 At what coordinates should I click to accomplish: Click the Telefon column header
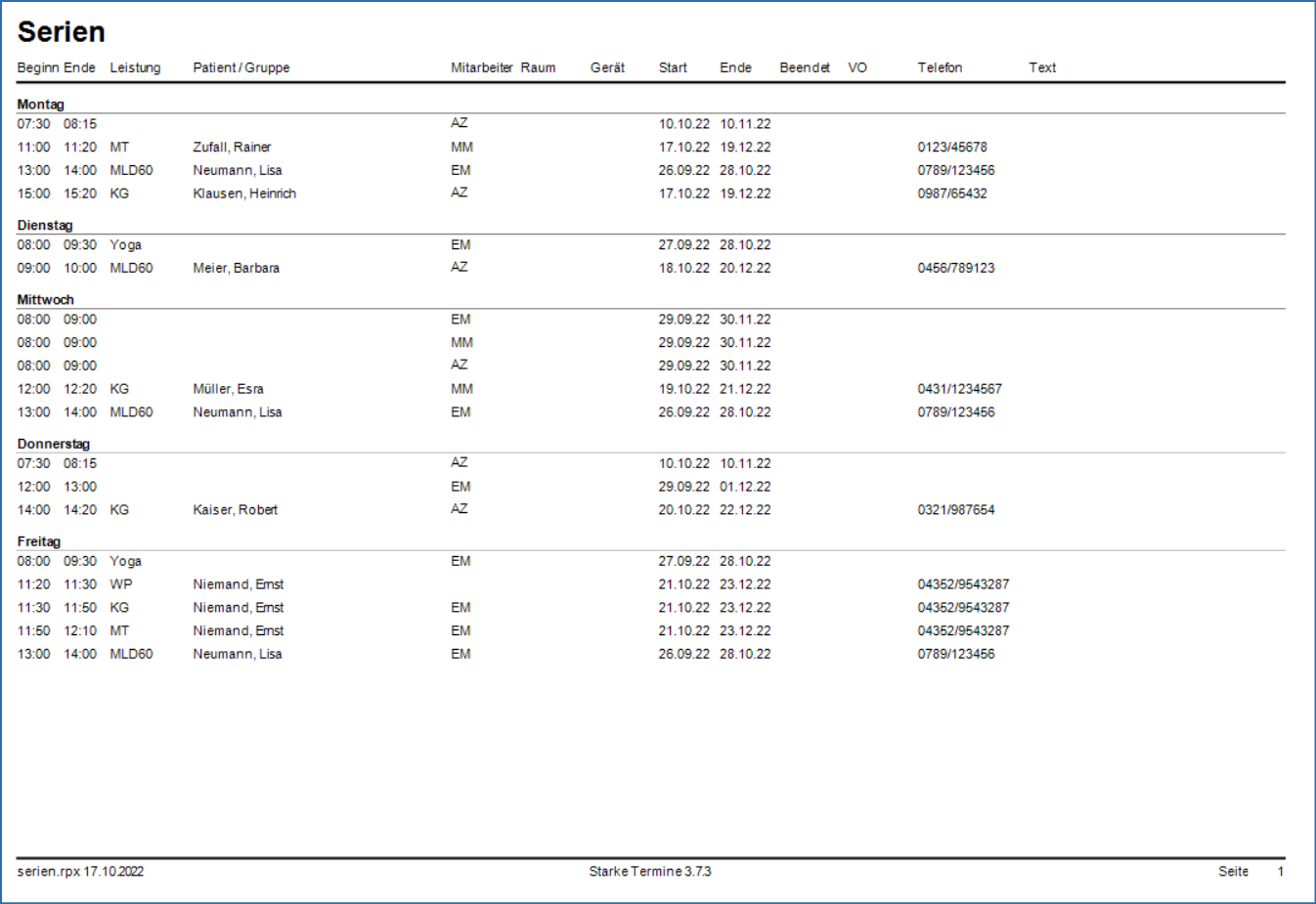point(939,67)
